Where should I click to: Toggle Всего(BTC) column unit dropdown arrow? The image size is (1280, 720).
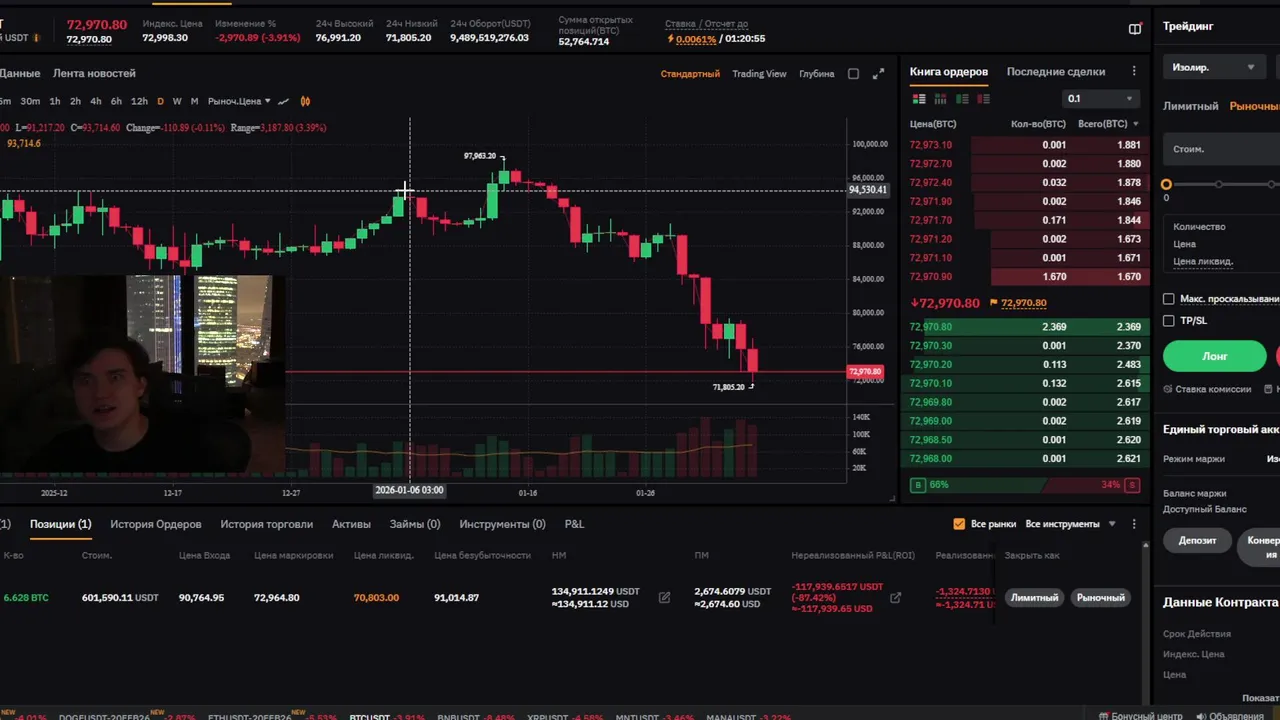coord(1134,124)
